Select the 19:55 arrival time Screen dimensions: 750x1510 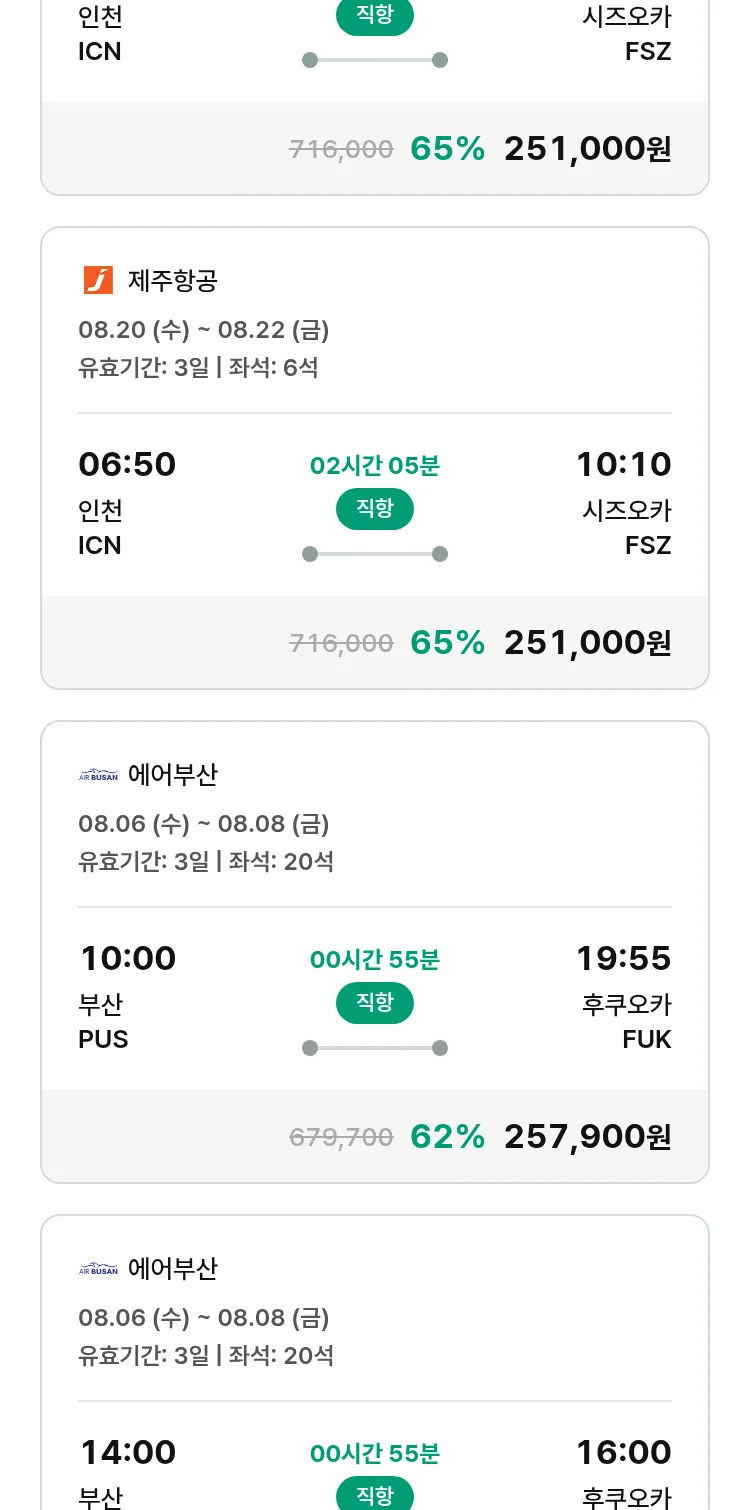[623, 959]
